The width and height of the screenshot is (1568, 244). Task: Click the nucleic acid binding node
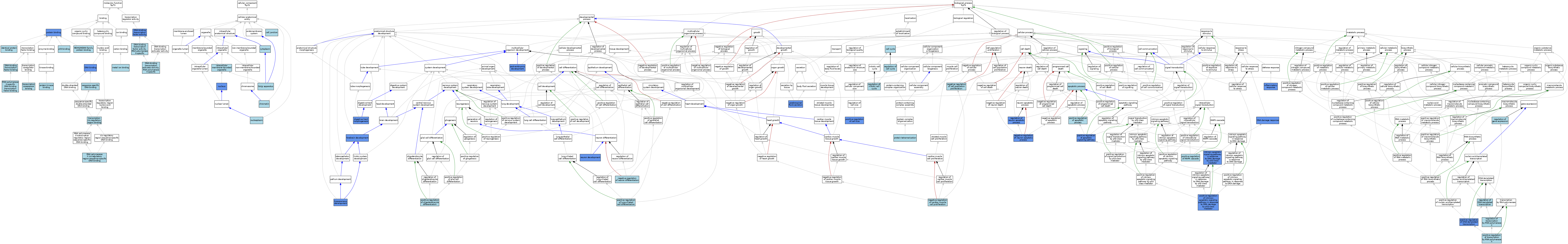[x=103, y=49]
